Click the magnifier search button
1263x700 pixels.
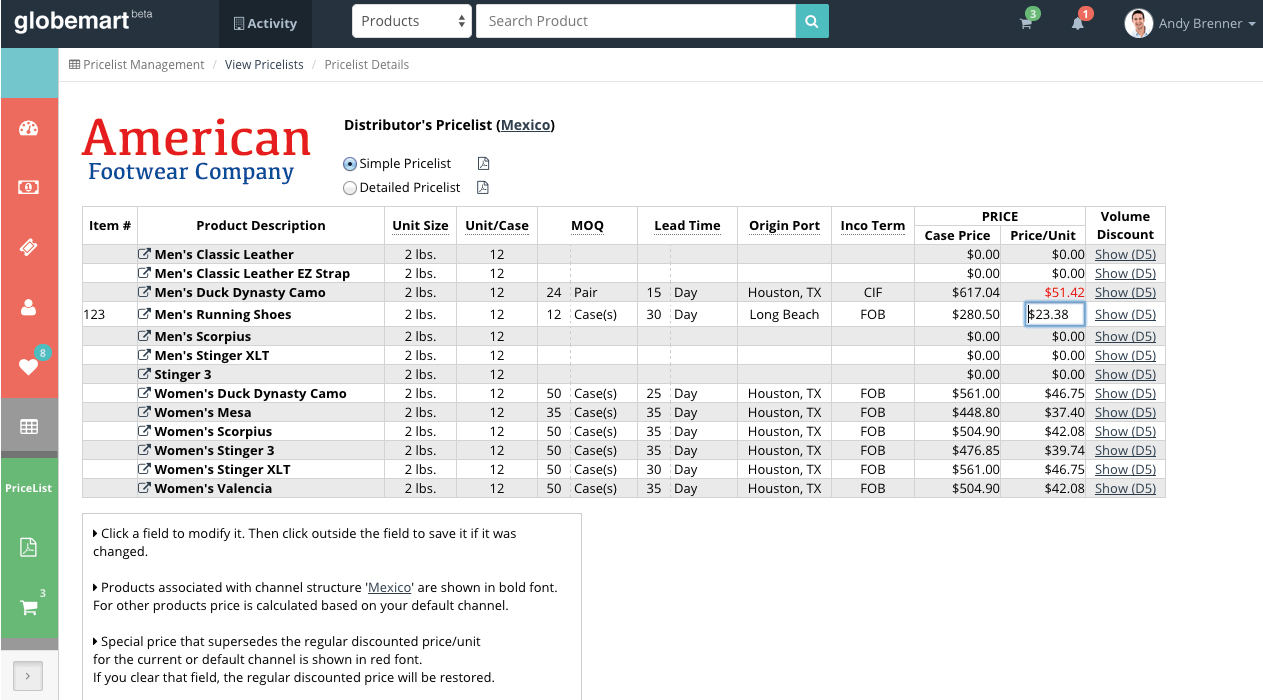(812, 21)
